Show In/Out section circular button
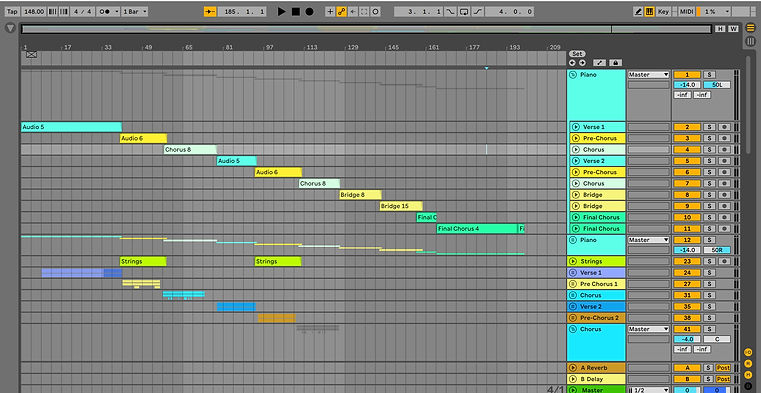 (x=748, y=353)
